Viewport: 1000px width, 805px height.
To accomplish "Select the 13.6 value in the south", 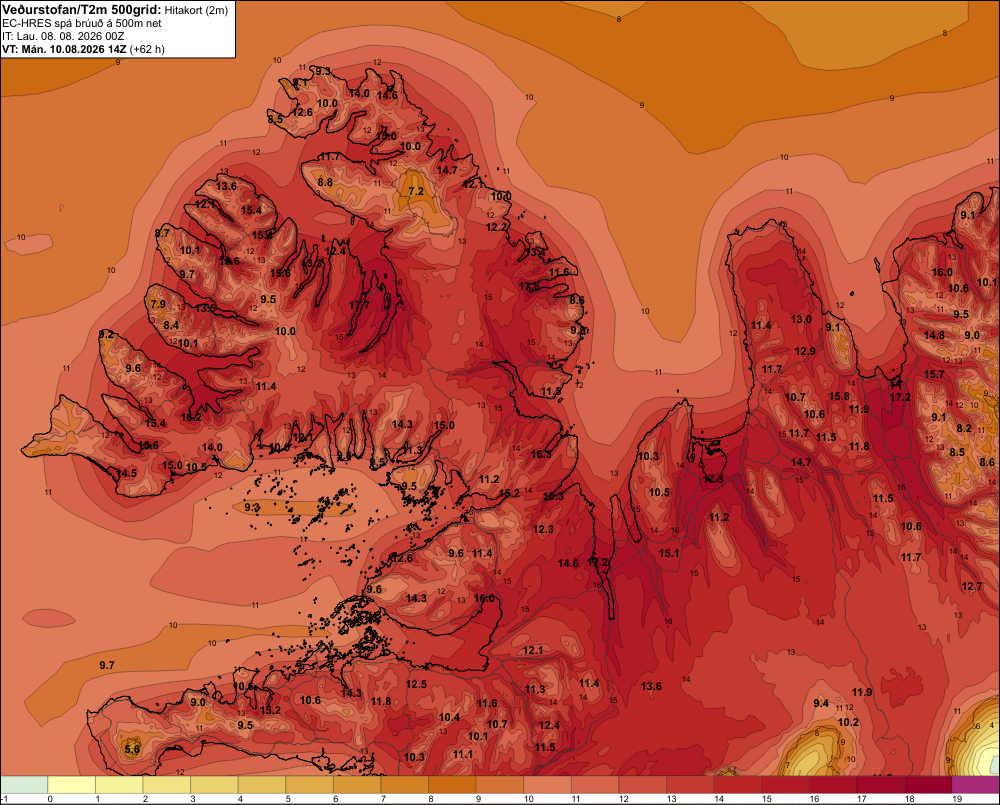I will point(651,686).
